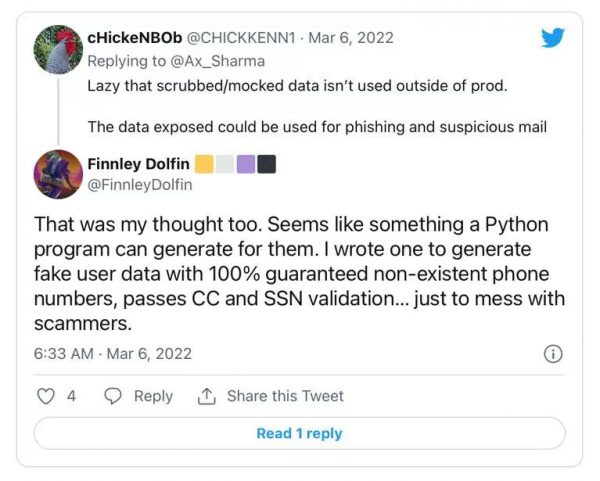Click the dark square after Finnley Dolfin's name
Image resolution: width=600 pixels, height=481 pixels.
coord(266,164)
